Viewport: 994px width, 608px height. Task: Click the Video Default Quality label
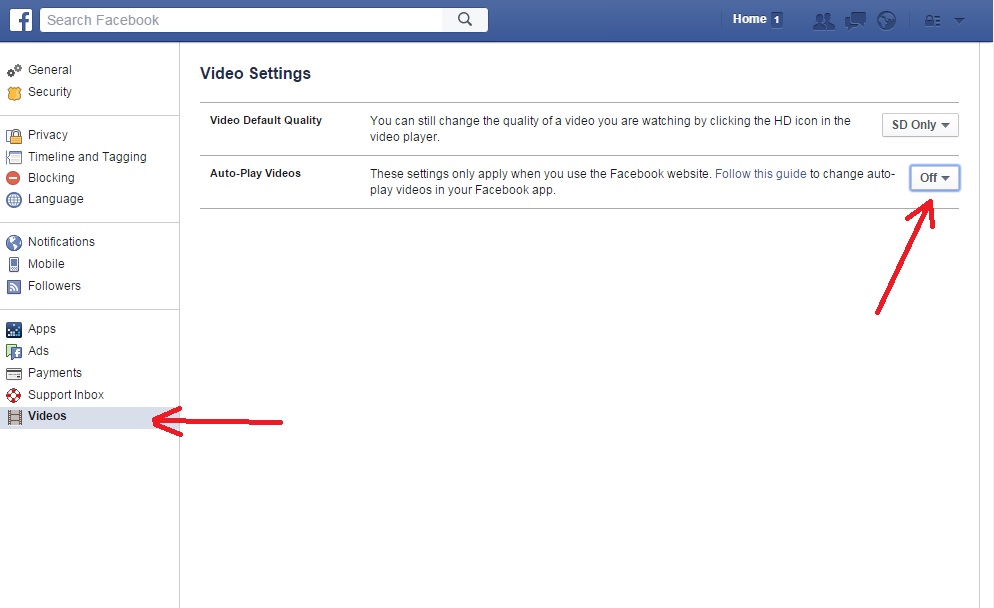click(266, 120)
